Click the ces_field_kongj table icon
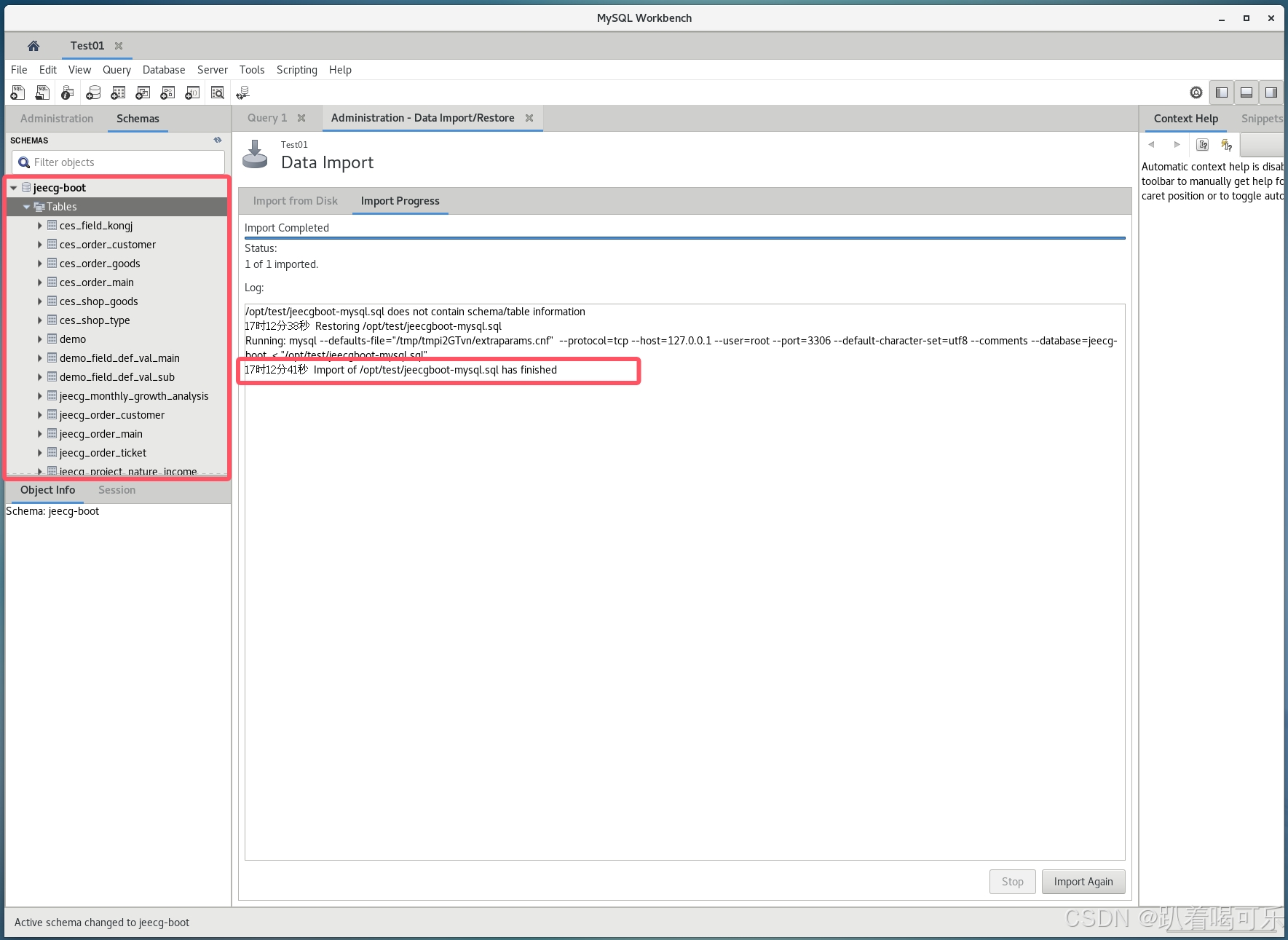Screen dimensions: 1288x940 click(x=52, y=226)
